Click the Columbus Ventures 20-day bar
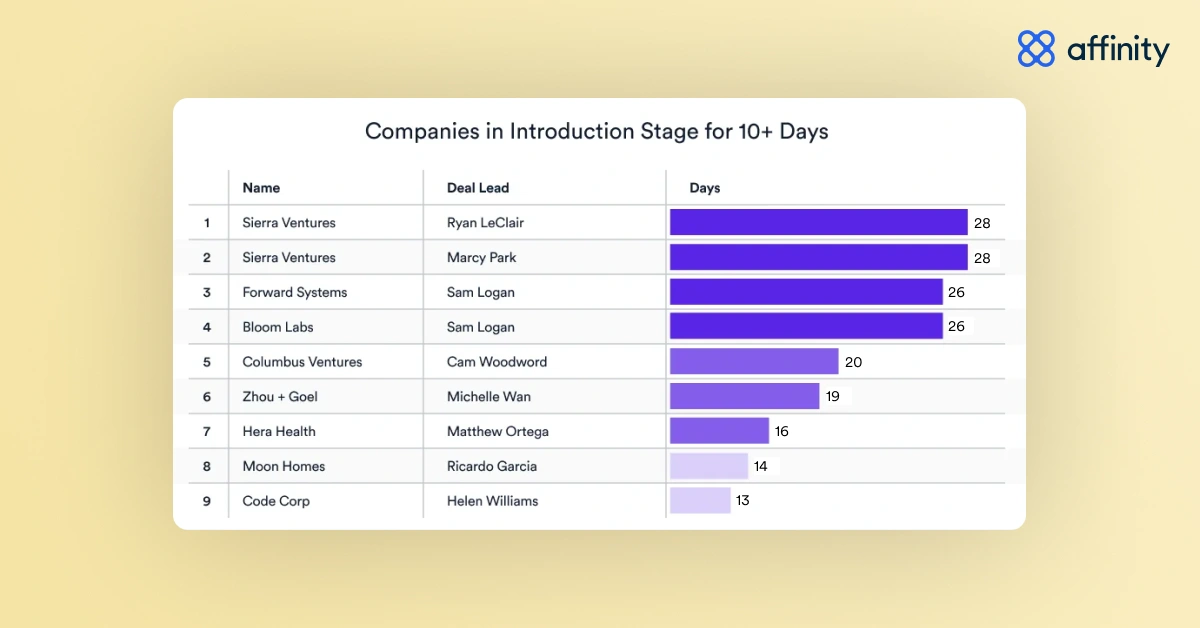Viewport: 1200px width, 628px height. [x=754, y=361]
